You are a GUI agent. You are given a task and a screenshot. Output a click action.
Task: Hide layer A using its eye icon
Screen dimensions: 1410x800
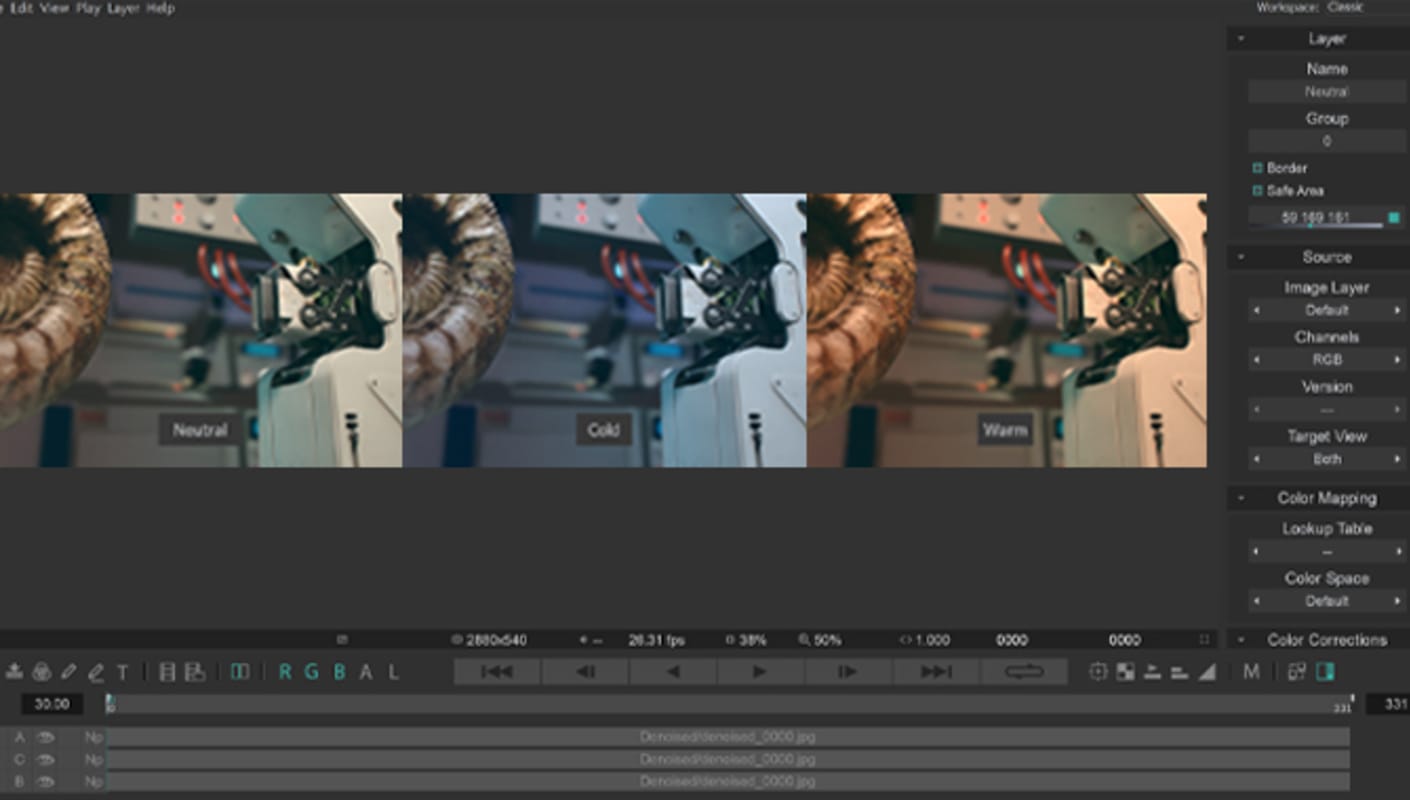point(45,737)
